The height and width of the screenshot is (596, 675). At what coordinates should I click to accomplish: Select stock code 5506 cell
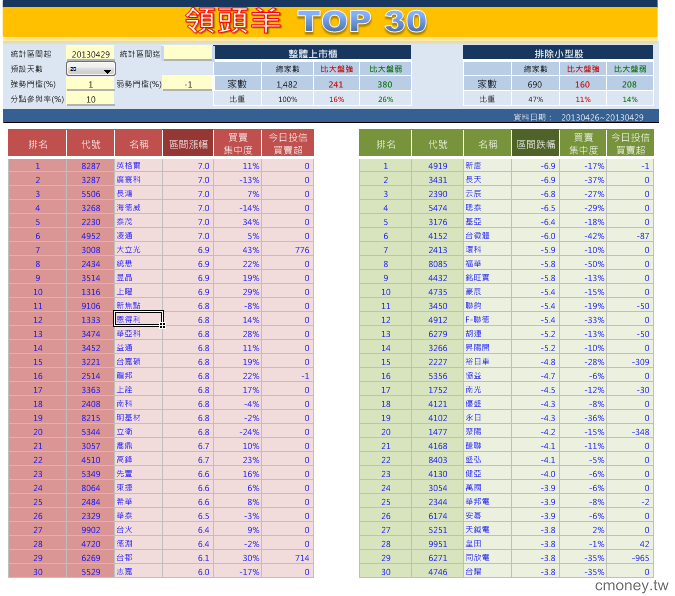coord(90,194)
